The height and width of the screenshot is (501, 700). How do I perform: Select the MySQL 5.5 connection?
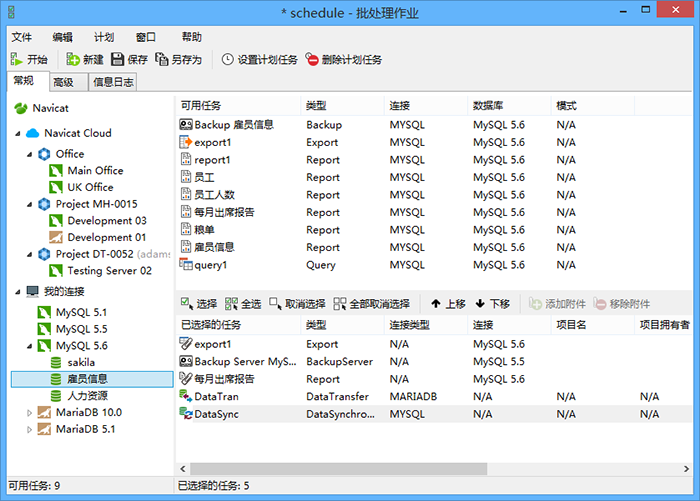[x=81, y=329]
